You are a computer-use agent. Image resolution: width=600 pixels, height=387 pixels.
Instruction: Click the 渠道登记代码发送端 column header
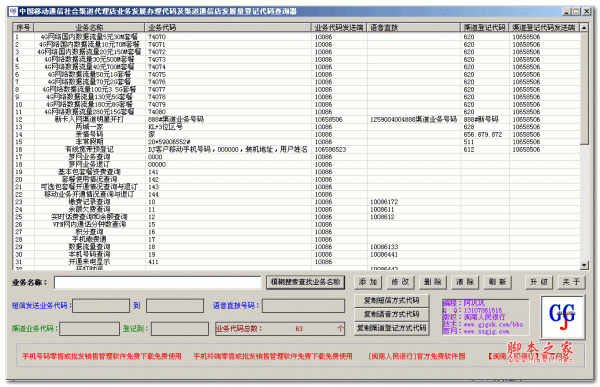coord(545,28)
